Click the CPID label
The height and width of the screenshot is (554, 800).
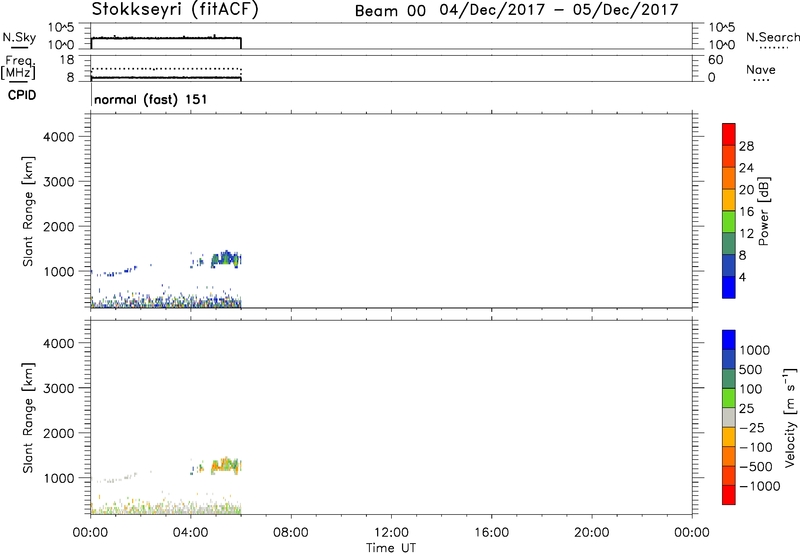pyautogui.click(x=22, y=95)
